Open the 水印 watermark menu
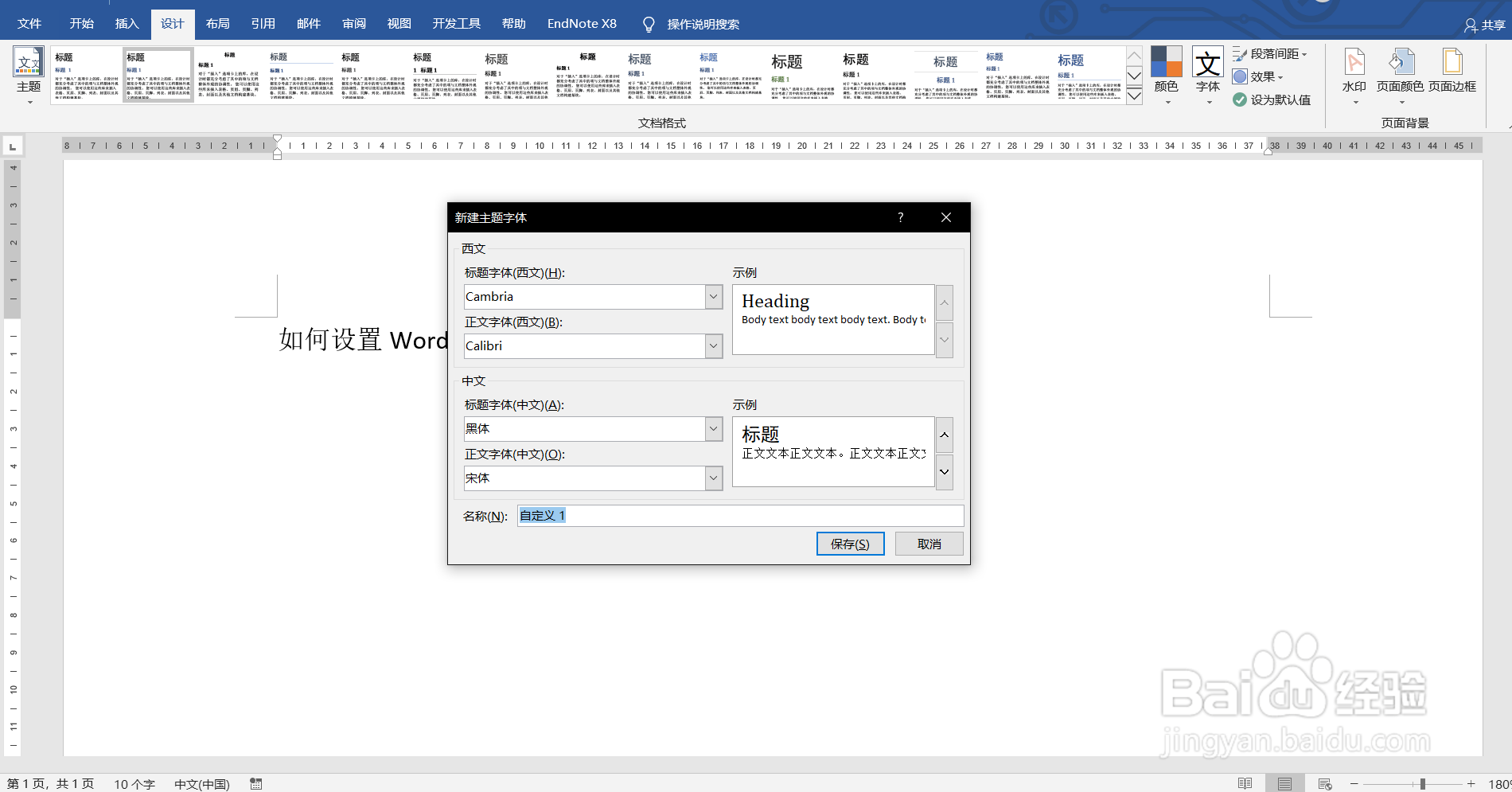 click(x=1354, y=76)
